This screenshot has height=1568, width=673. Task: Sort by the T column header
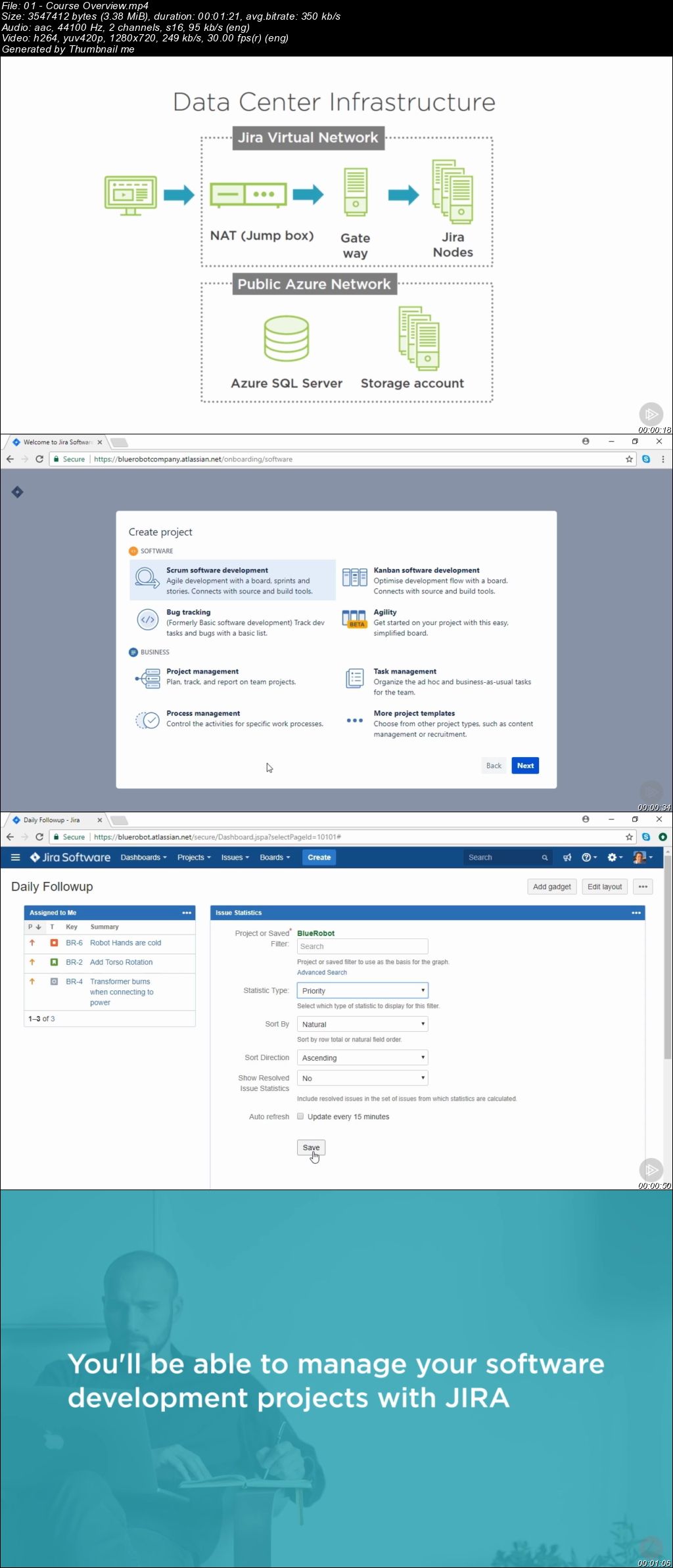[52, 927]
